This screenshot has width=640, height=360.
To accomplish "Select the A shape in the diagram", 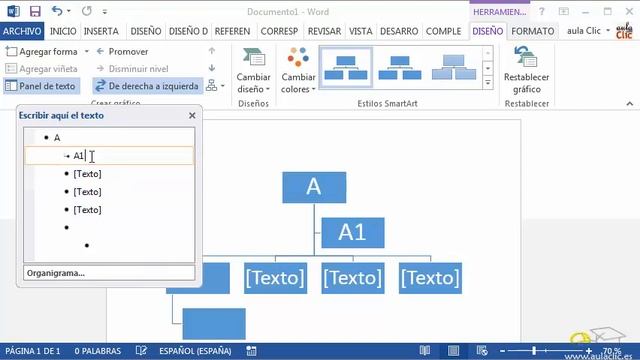I will click(314, 187).
